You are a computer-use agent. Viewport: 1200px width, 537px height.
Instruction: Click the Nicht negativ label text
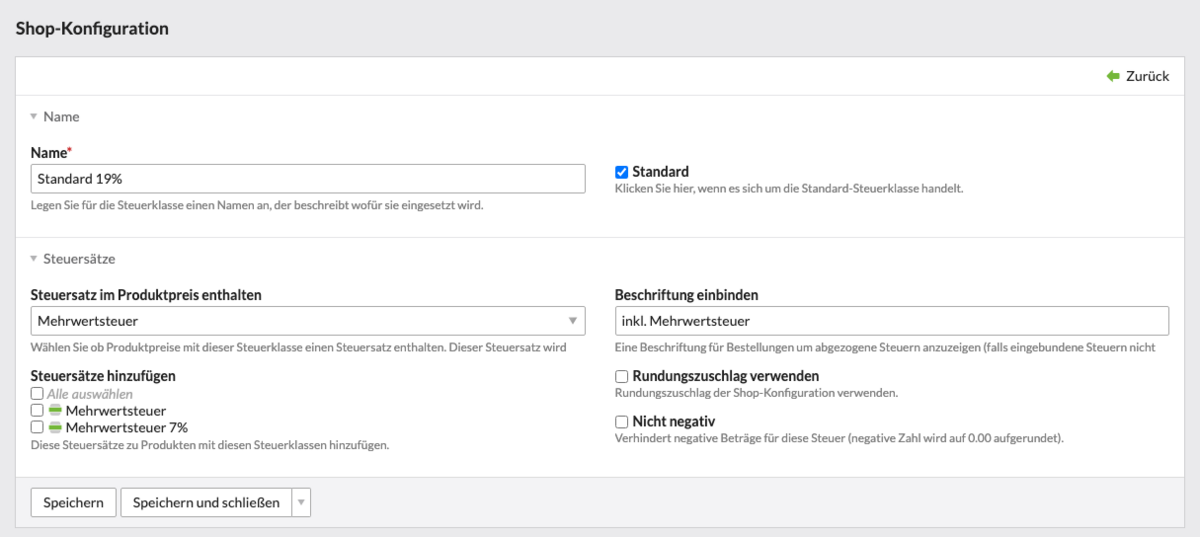point(674,422)
